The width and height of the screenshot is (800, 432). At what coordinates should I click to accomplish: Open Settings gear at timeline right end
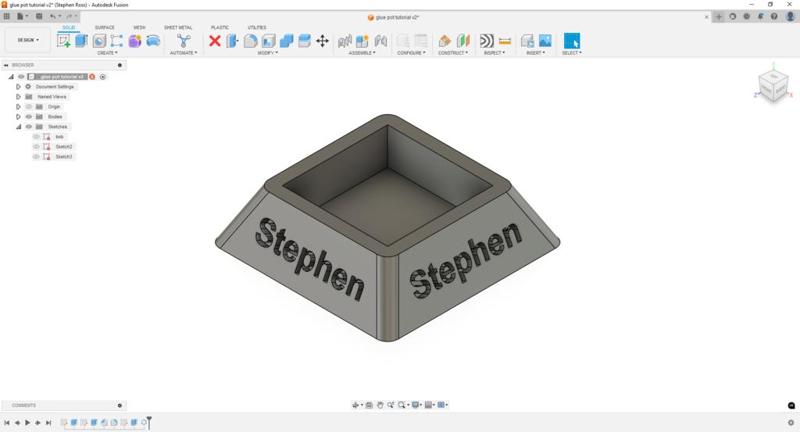coord(791,422)
